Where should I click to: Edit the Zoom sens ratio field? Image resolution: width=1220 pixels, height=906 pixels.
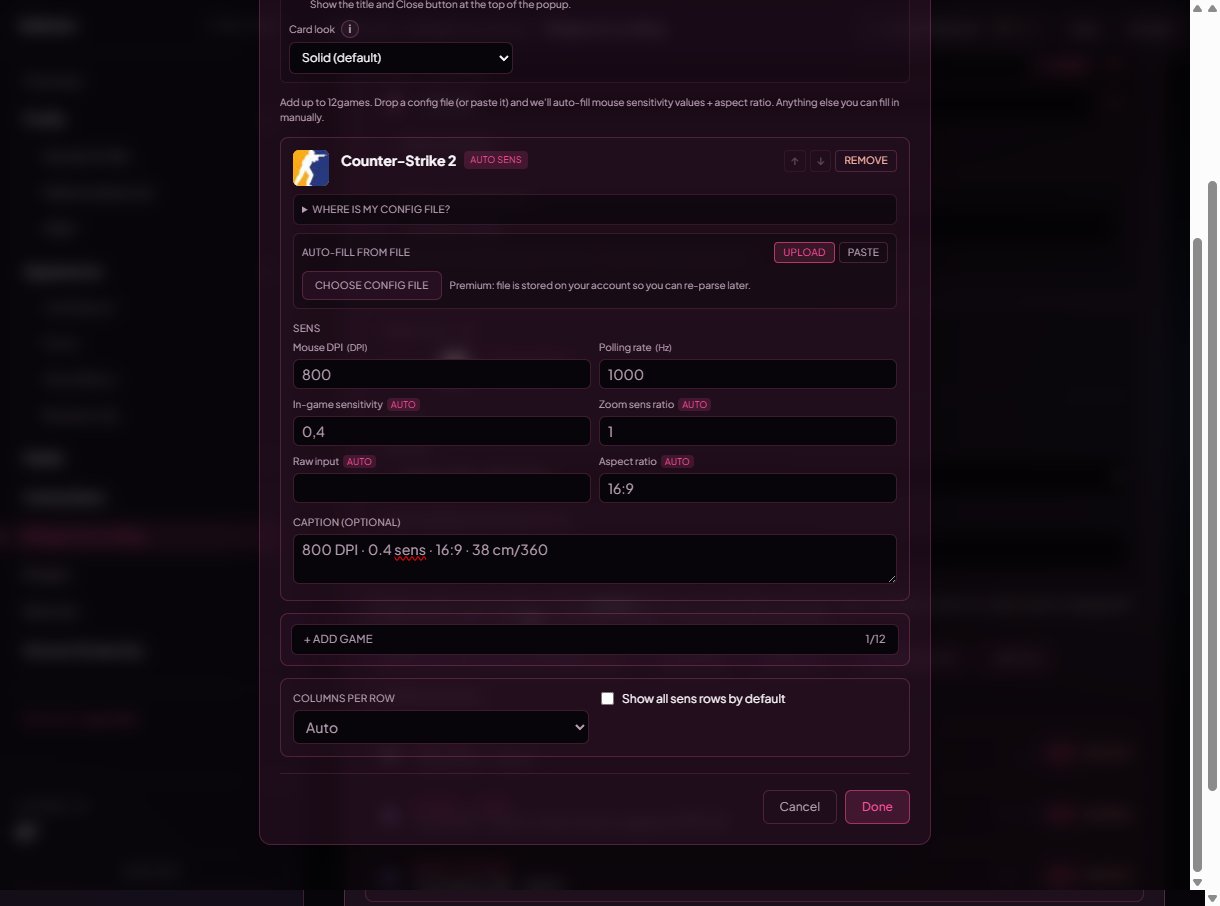click(x=748, y=431)
